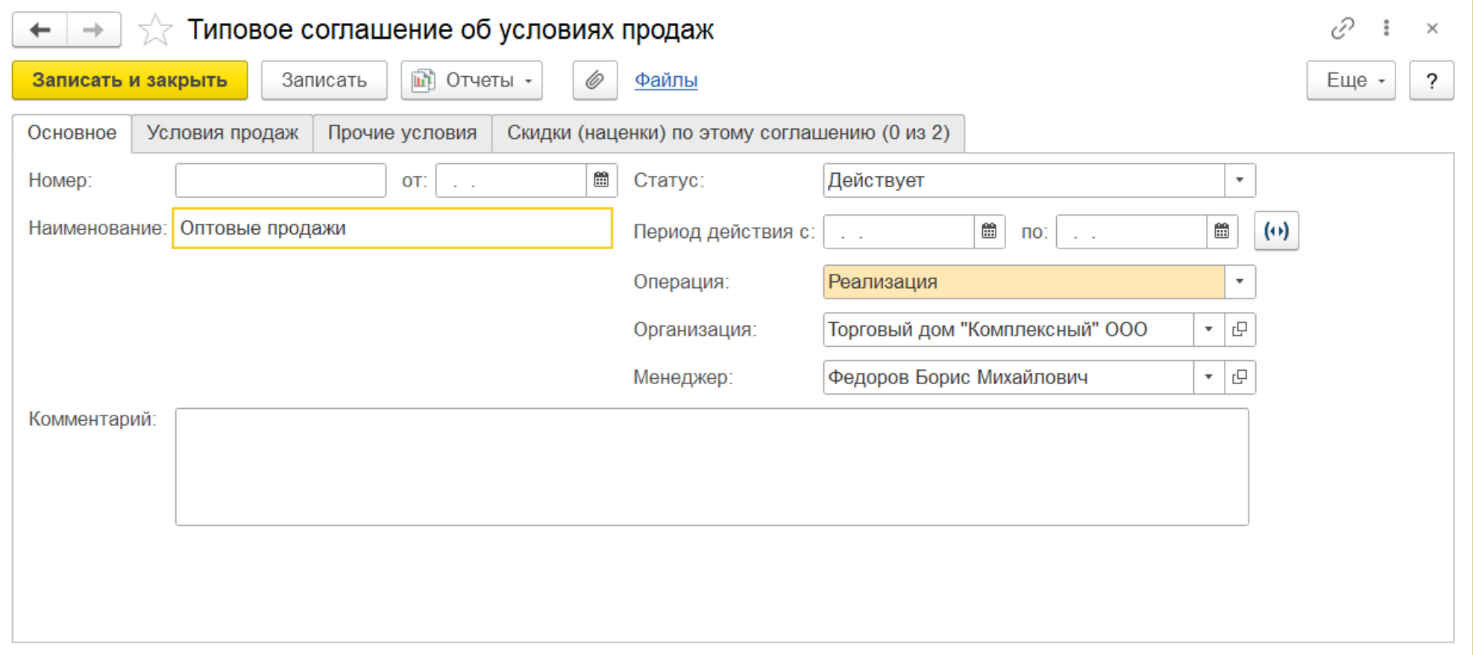Click the period selection button
This screenshot has width=1473, height=655.
pyautogui.click(x=1276, y=232)
